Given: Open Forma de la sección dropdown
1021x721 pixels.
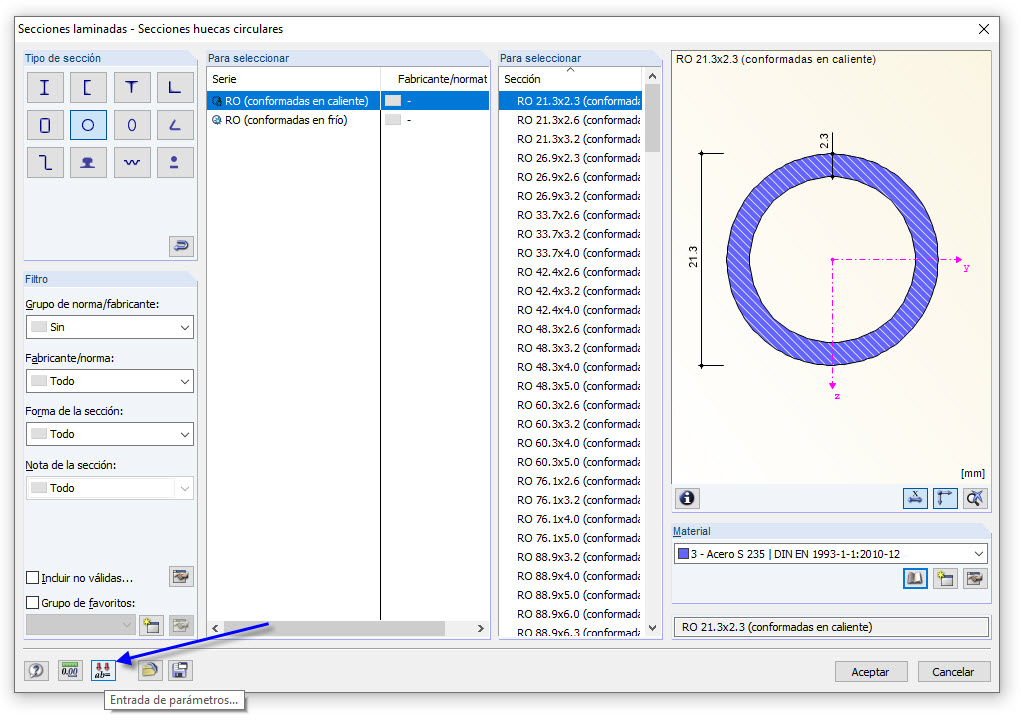Looking at the screenshot, I should (x=109, y=434).
